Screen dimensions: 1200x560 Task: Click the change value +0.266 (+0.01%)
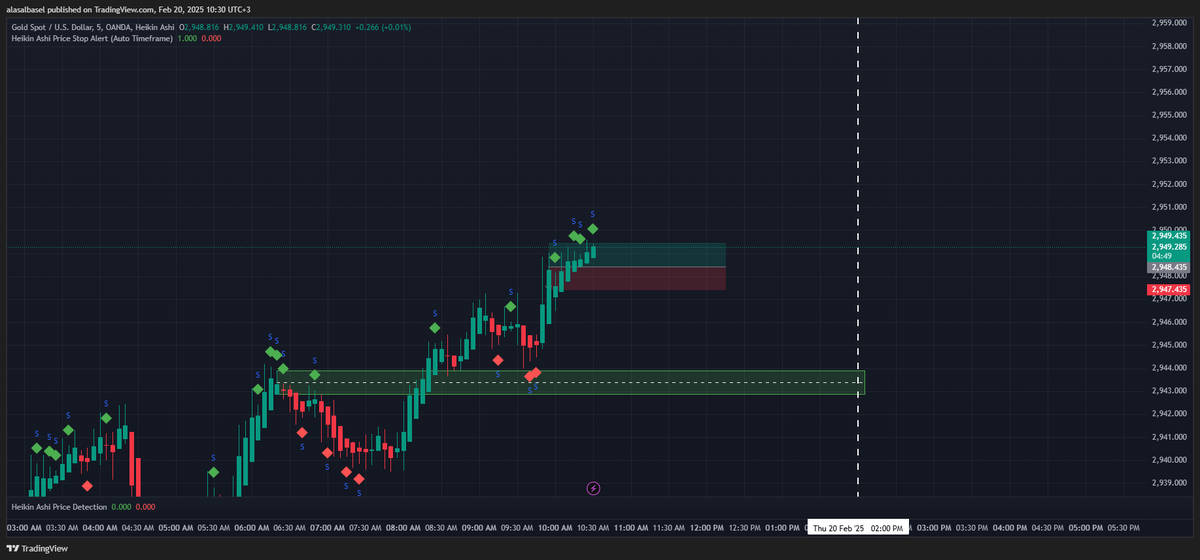click(x=383, y=27)
